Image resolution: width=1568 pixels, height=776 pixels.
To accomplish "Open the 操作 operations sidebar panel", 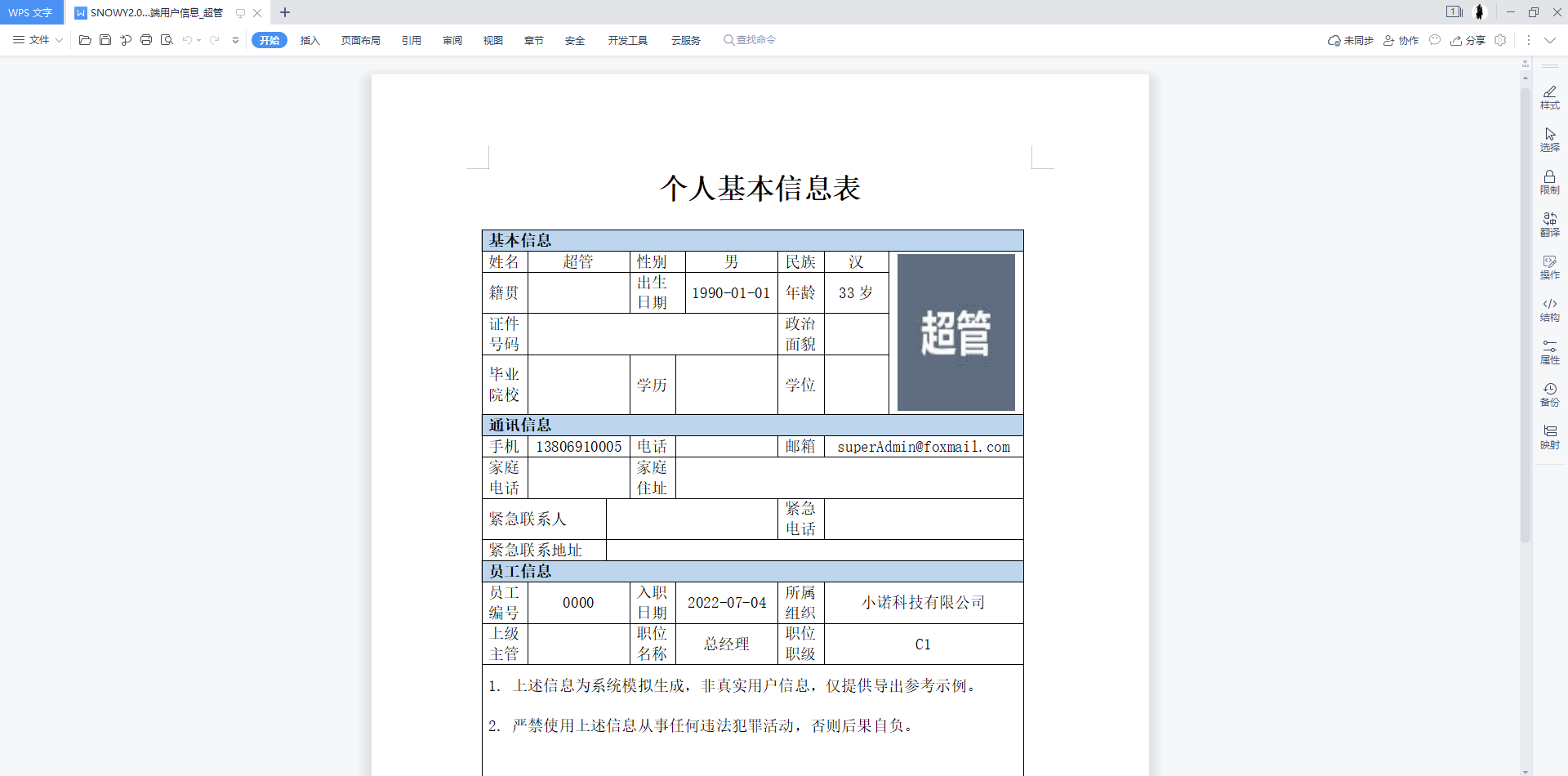I will pos(1549,268).
